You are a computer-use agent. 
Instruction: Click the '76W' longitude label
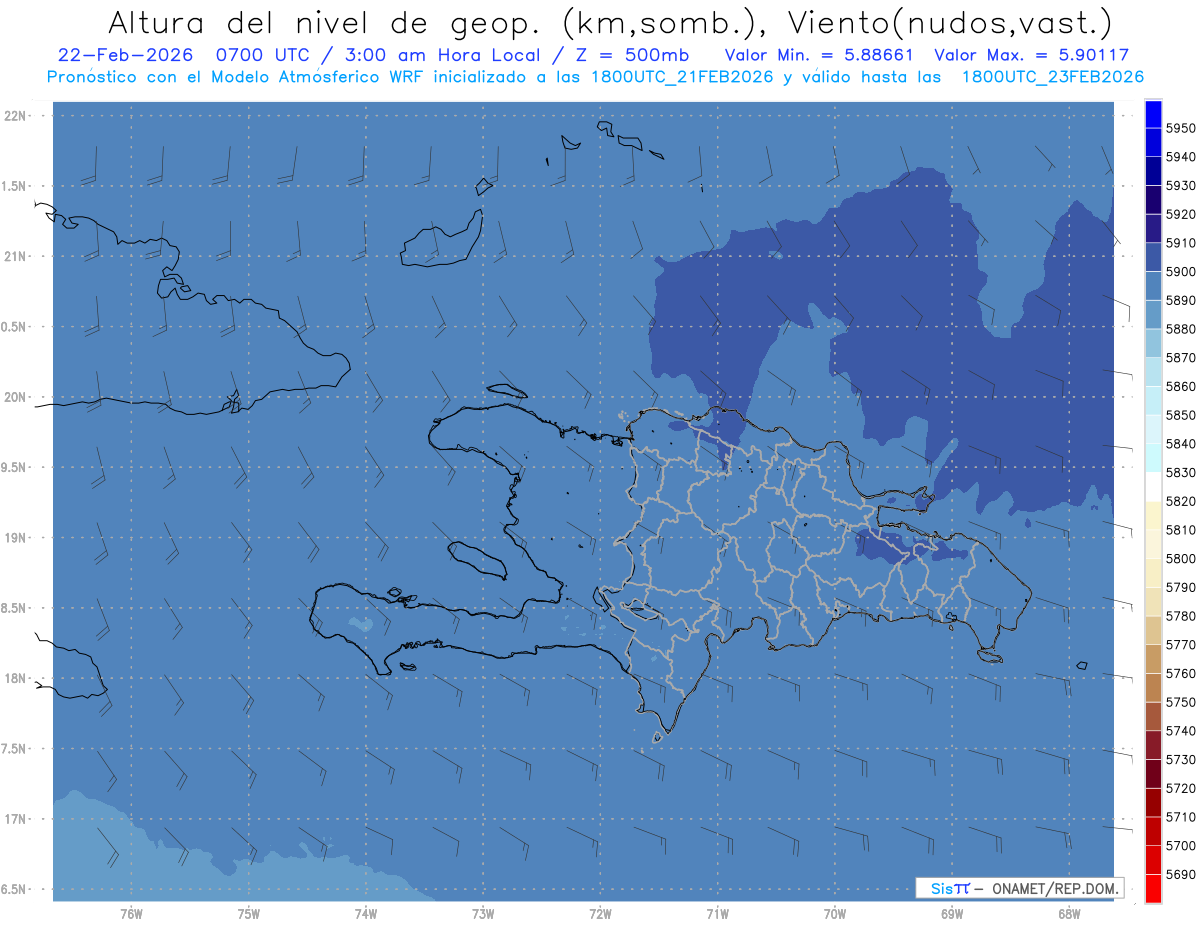point(131,914)
